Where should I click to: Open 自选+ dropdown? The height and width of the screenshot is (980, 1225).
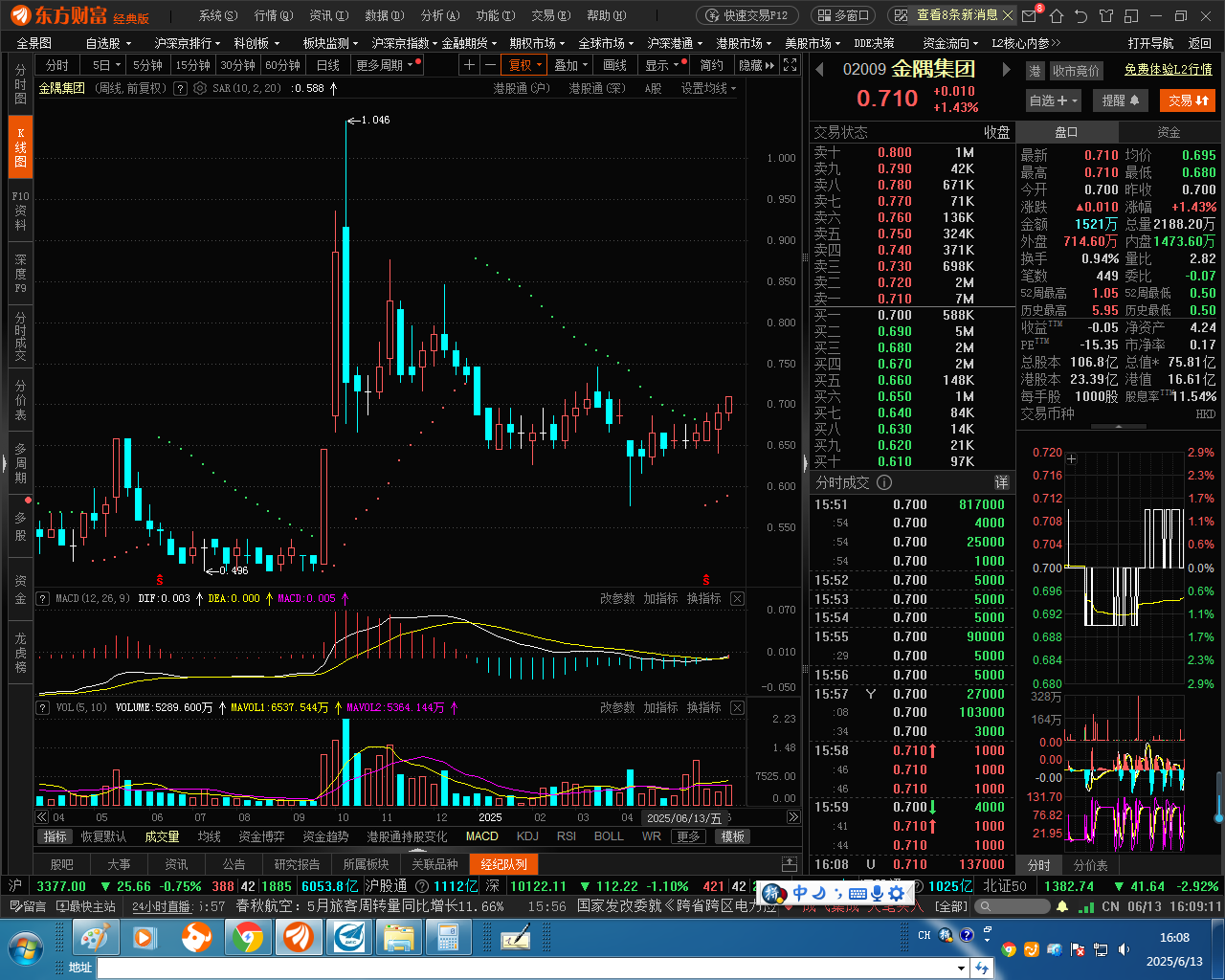click(1054, 100)
